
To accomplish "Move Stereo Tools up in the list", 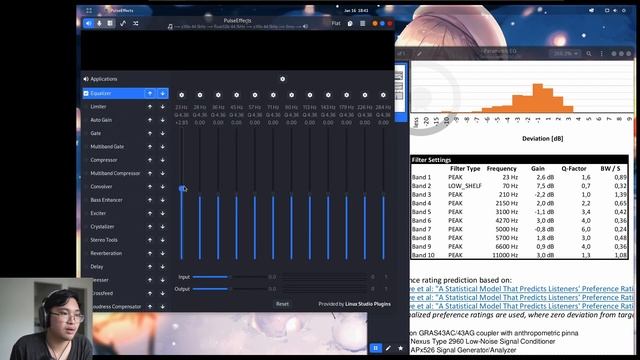I will 150,240.
